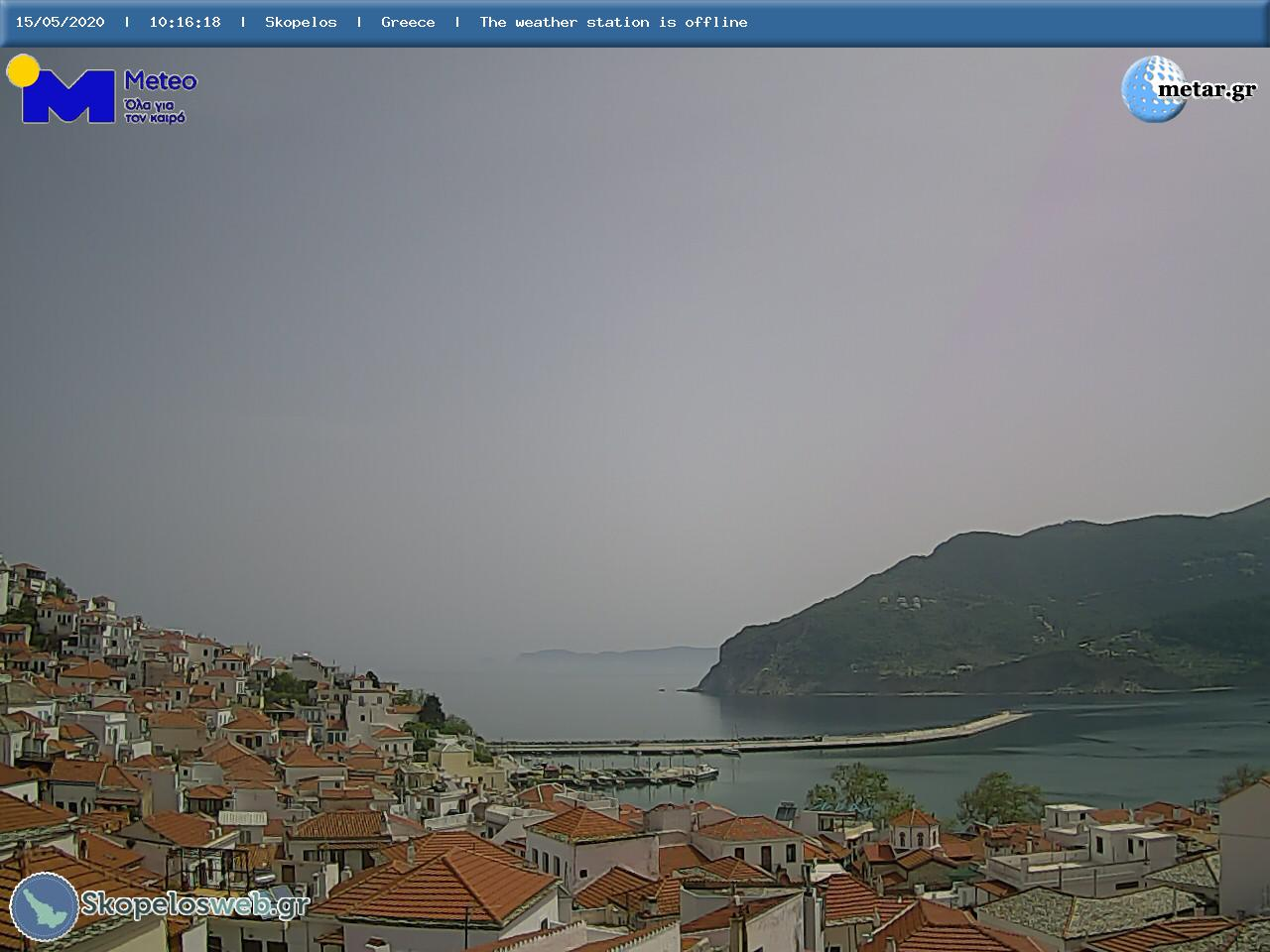1270x952 pixels.
Task: Click the round Skopelos island map icon
Action: 45,906
